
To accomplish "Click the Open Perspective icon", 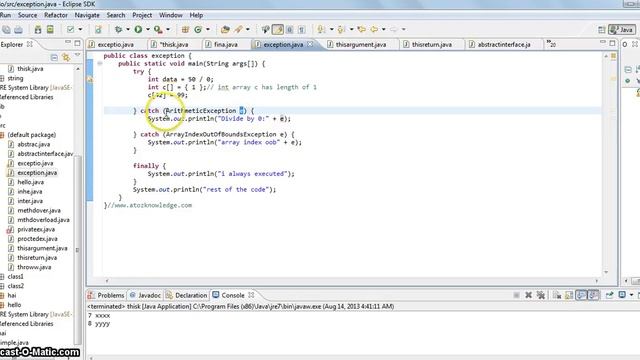I will pyautogui.click(x=601, y=30).
